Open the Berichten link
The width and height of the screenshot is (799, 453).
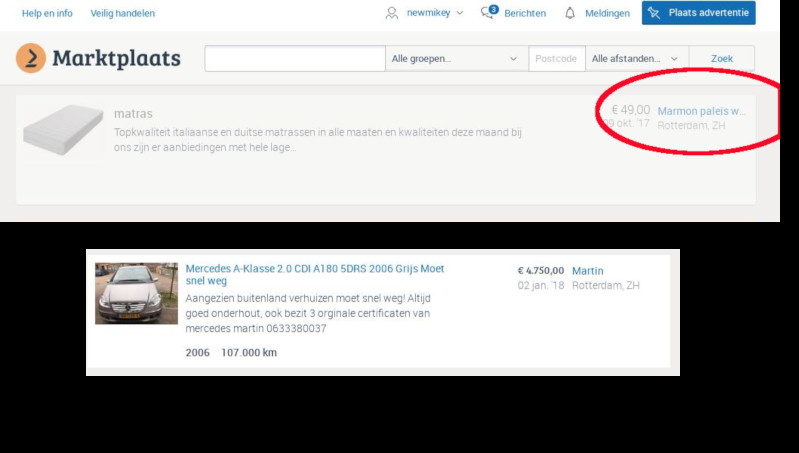pyautogui.click(x=524, y=13)
